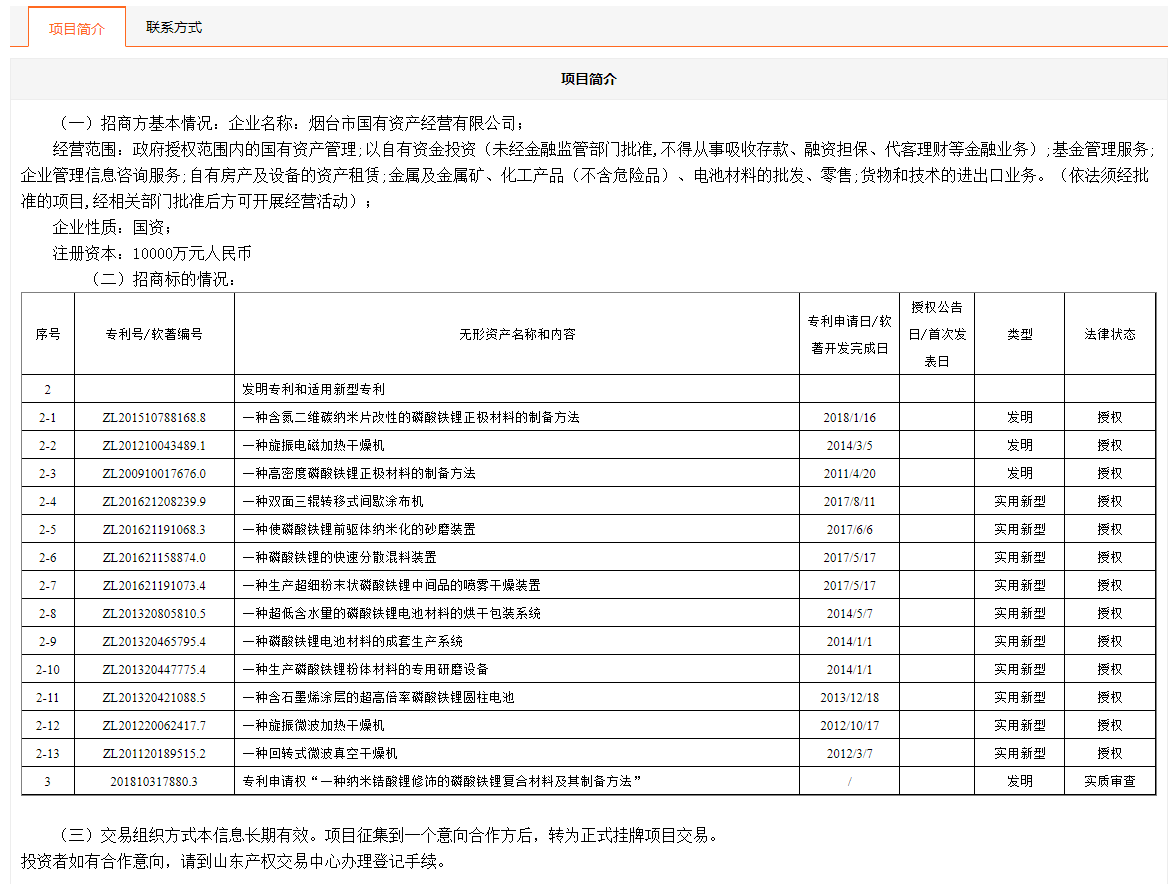The image size is (1170, 884).
Task: Select patent number ZL201510788168.8
Action: [x=154, y=417]
